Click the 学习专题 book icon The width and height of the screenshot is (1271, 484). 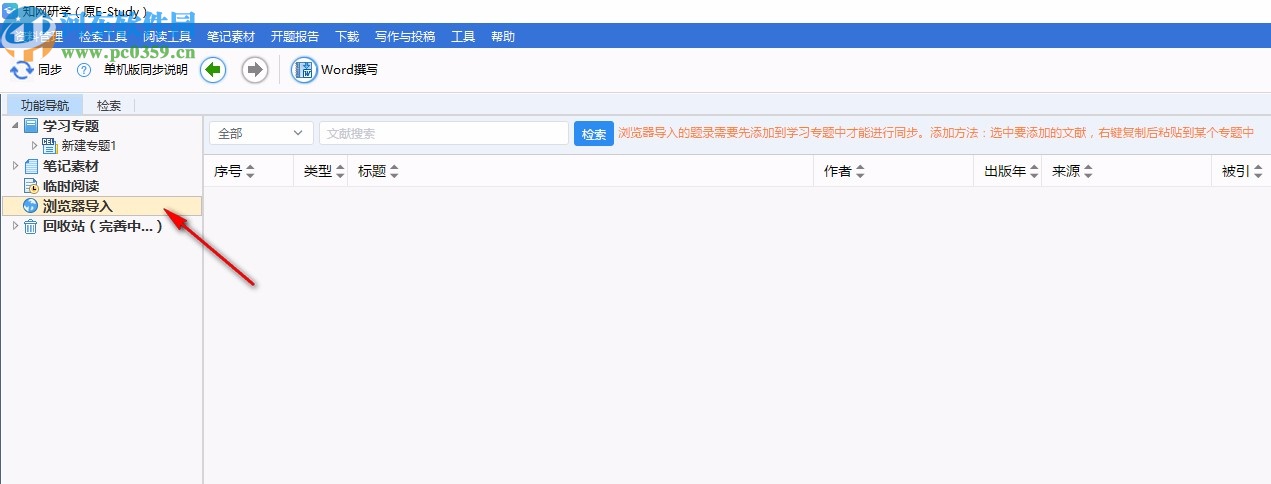point(31,126)
